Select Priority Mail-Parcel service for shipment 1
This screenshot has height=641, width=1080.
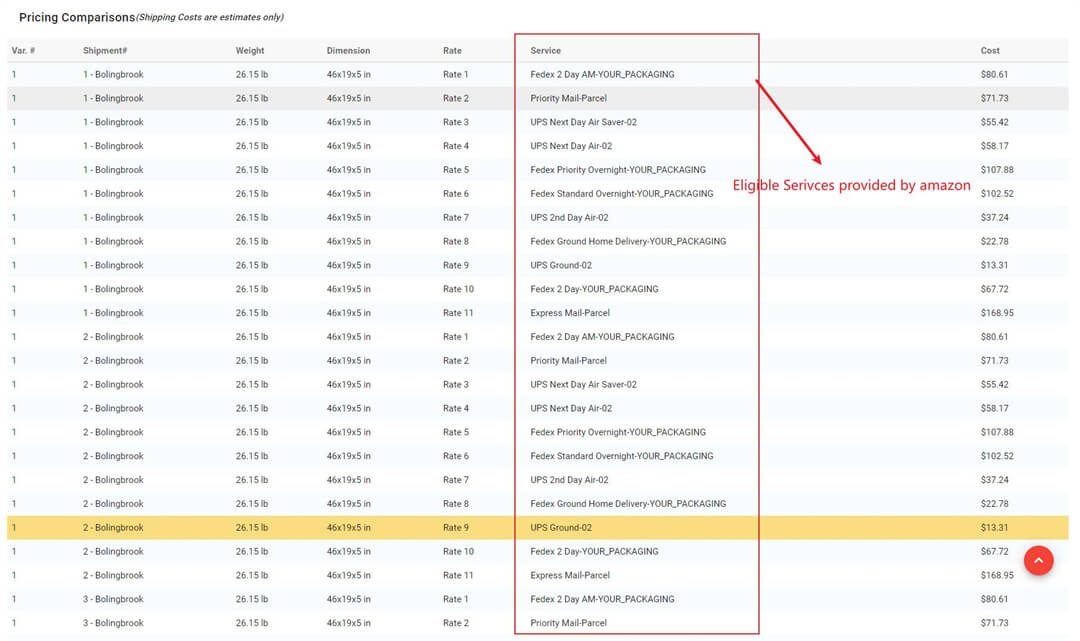tap(569, 98)
